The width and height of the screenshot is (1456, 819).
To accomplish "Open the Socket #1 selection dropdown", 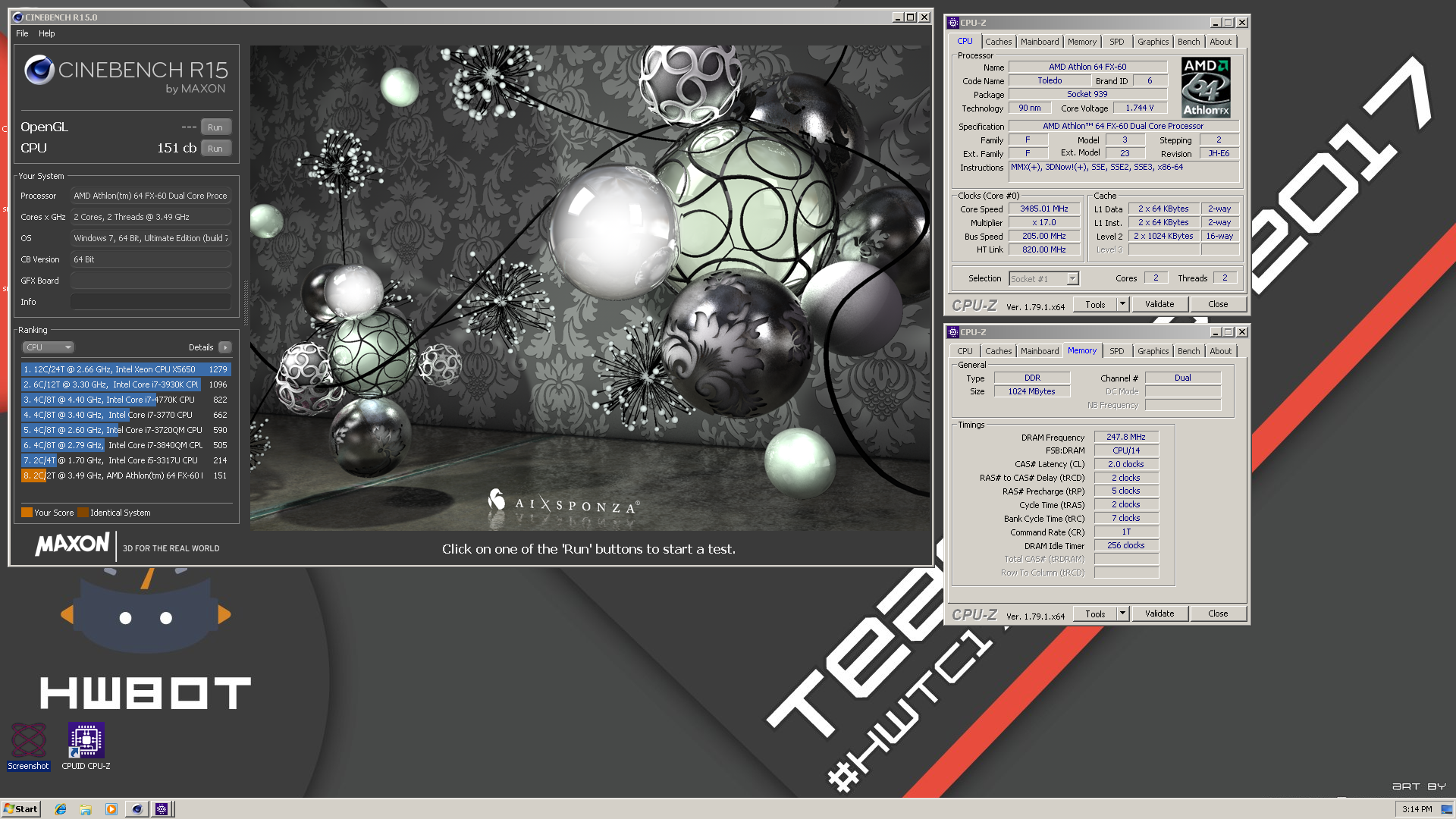I will coord(1043,279).
